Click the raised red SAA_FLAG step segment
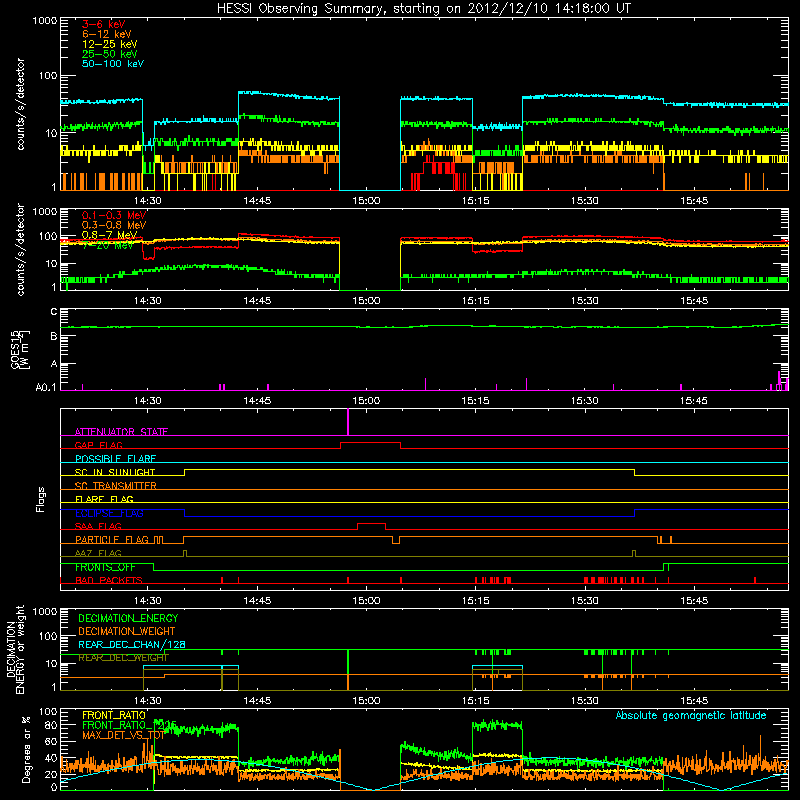 pos(371,524)
